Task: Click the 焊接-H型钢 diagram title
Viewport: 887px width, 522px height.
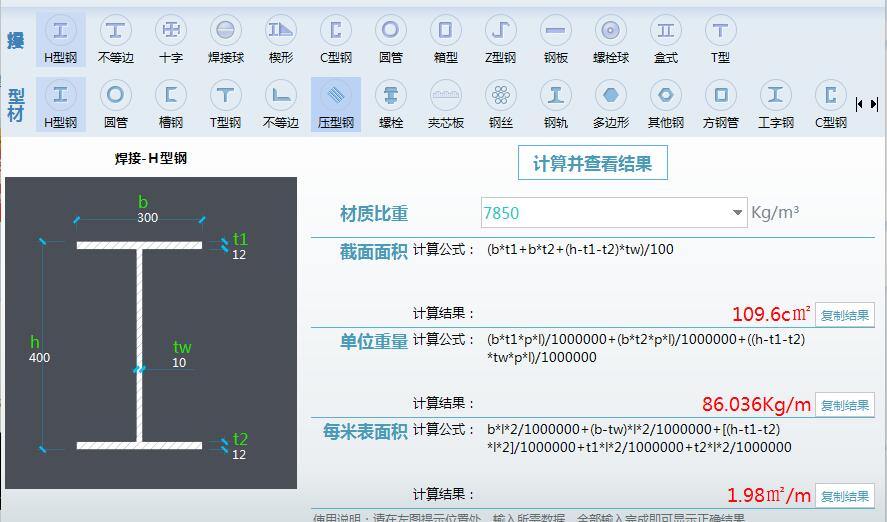Action: pos(151,158)
